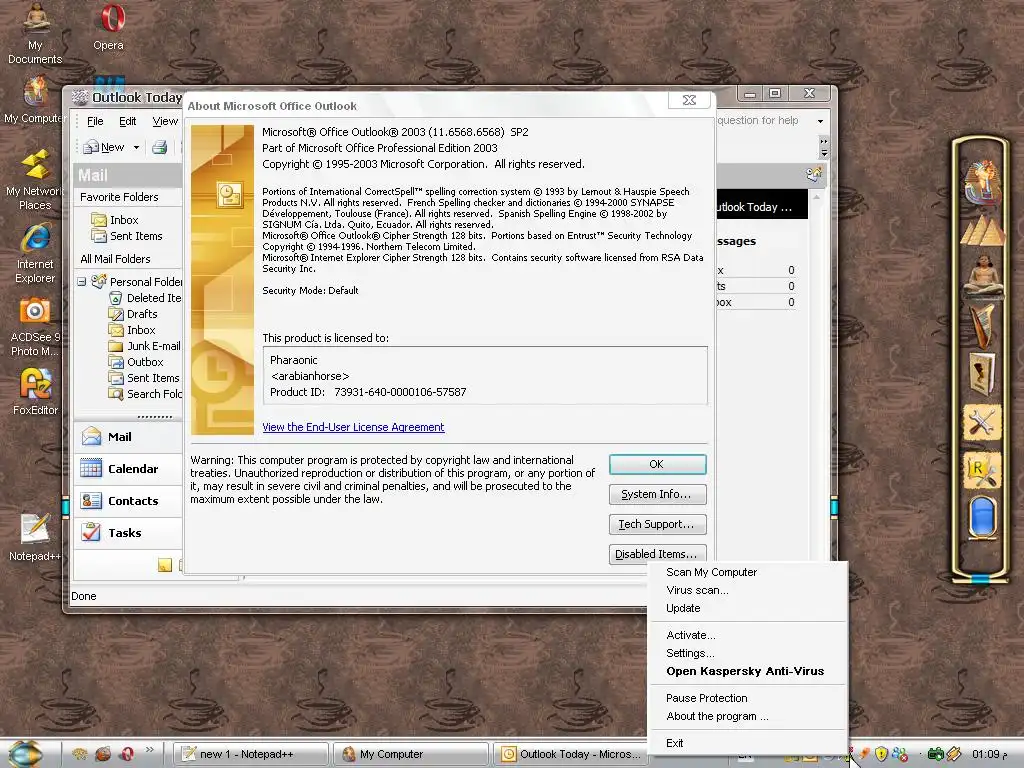
Task: Click the Print icon in Outlook toolbar
Action: pos(159,148)
